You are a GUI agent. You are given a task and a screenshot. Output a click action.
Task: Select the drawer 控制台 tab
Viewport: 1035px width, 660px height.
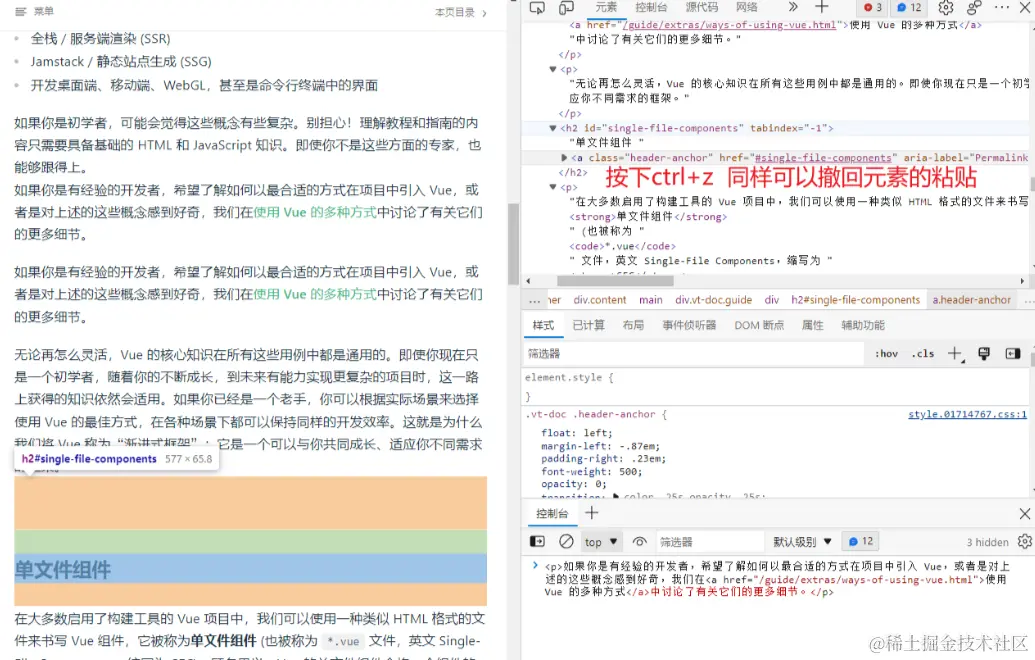552,513
